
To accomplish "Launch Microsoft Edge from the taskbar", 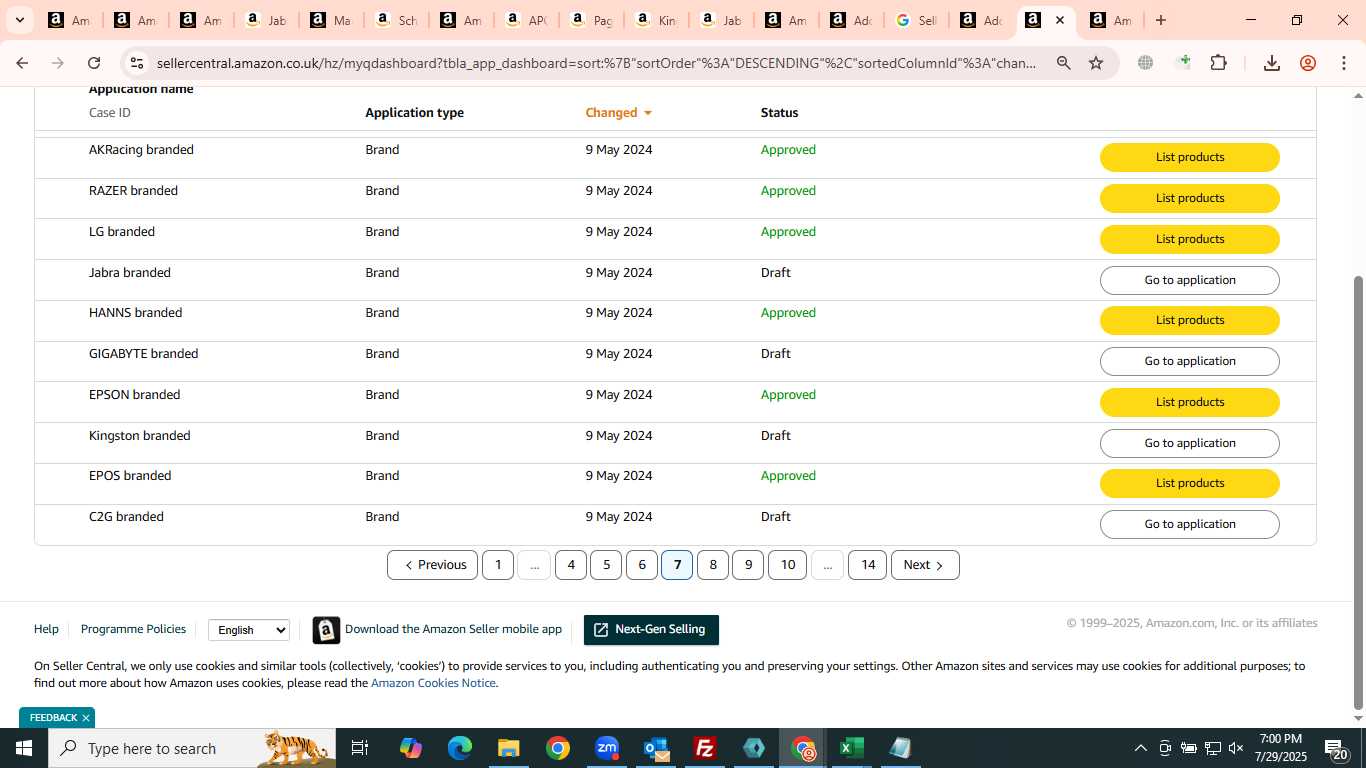I will coord(460,748).
